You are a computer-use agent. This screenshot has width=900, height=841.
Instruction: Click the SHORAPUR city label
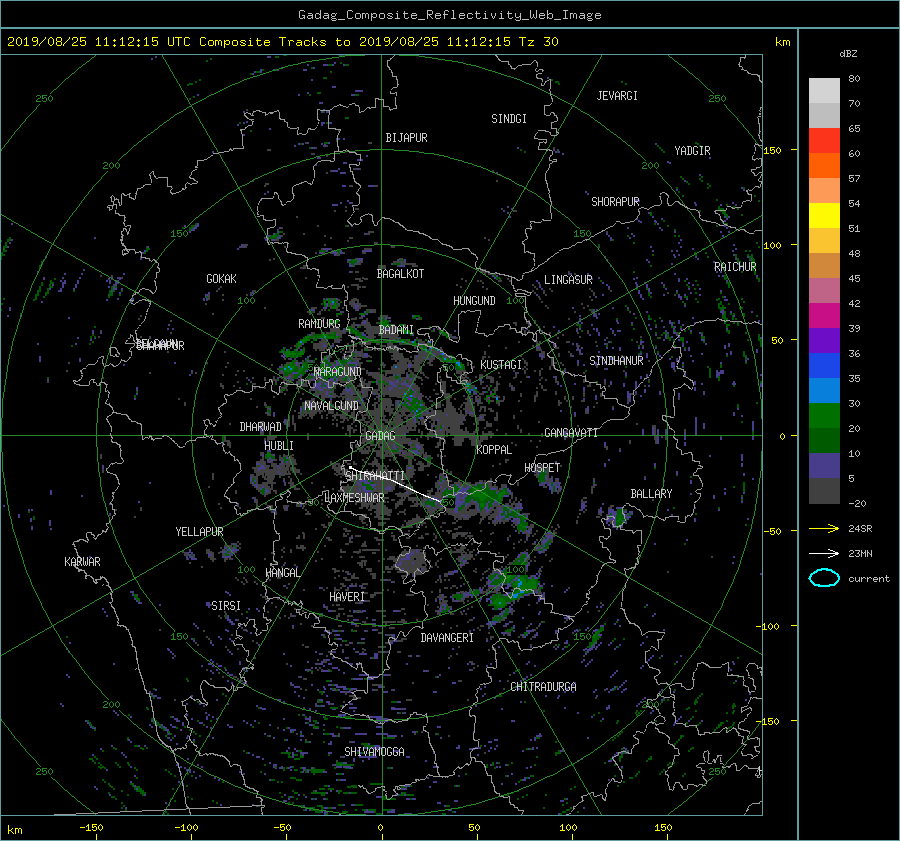pyautogui.click(x=615, y=202)
